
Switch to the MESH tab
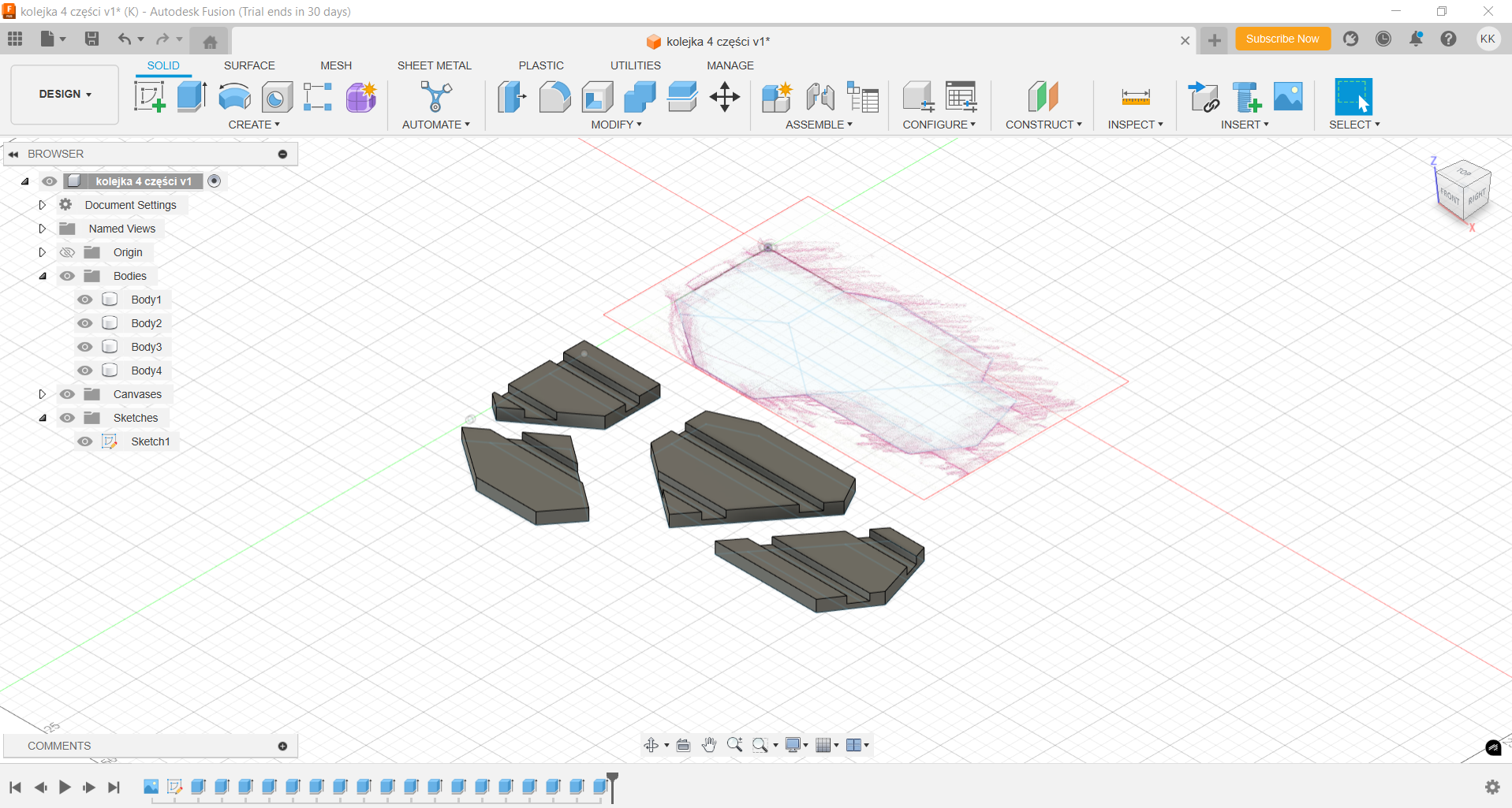tap(336, 65)
